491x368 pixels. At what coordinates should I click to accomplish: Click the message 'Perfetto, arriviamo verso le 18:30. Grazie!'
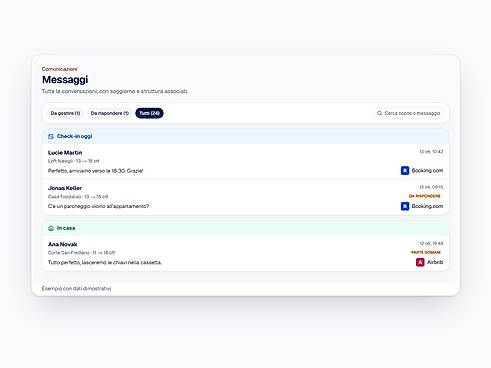pyautogui.click(x=95, y=171)
